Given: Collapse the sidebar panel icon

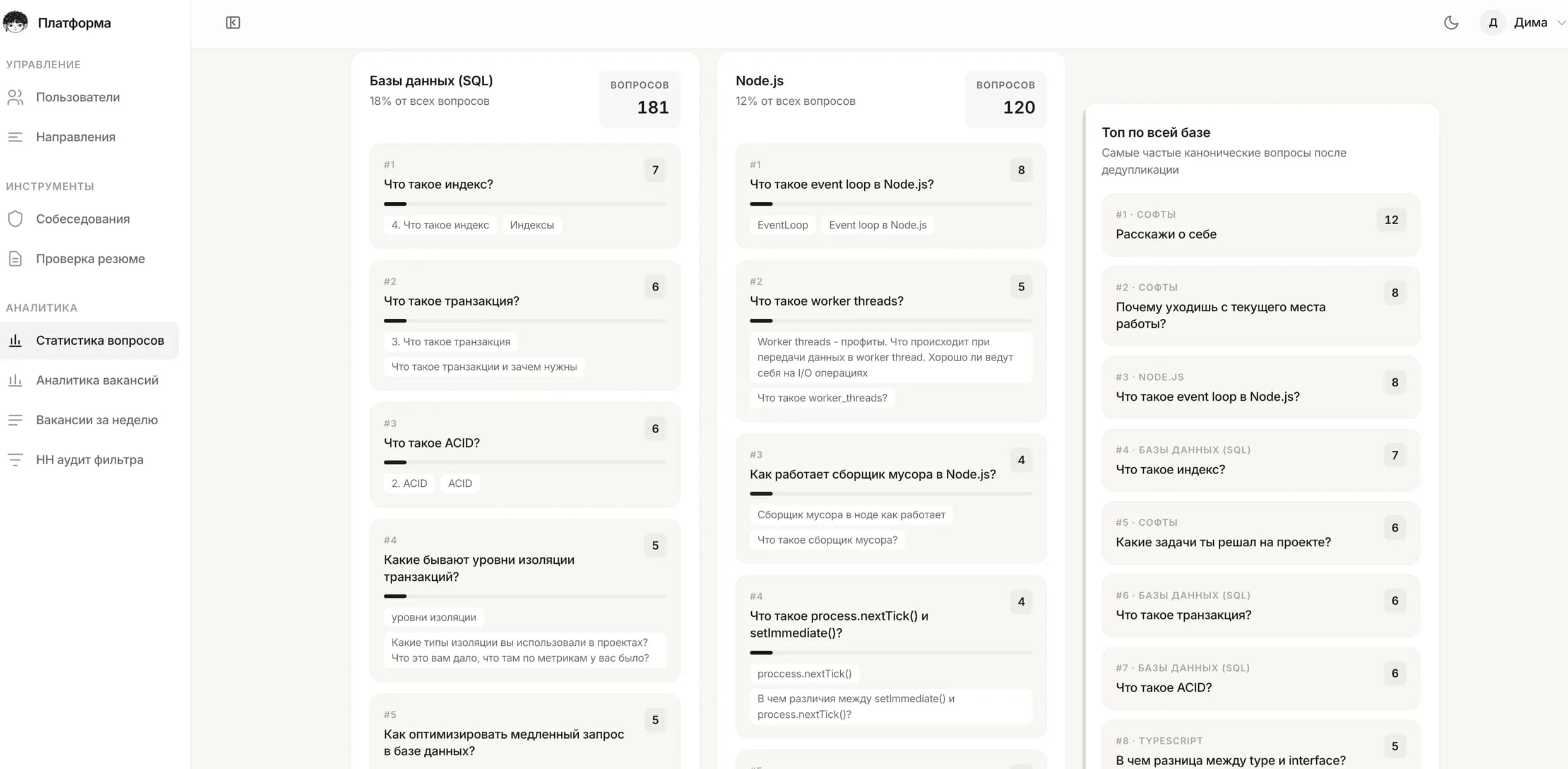Looking at the screenshot, I should 233,23.
